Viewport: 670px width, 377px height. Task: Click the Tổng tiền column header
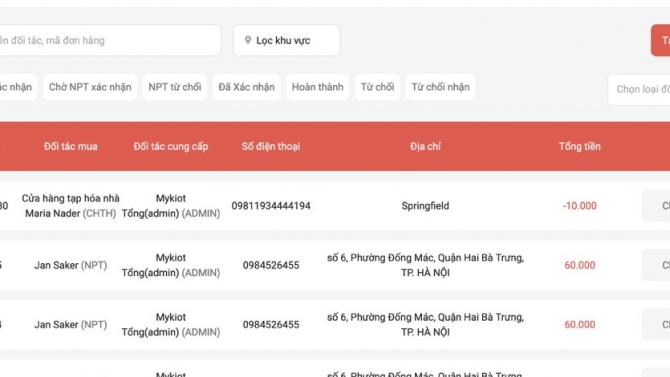point(579,147)
